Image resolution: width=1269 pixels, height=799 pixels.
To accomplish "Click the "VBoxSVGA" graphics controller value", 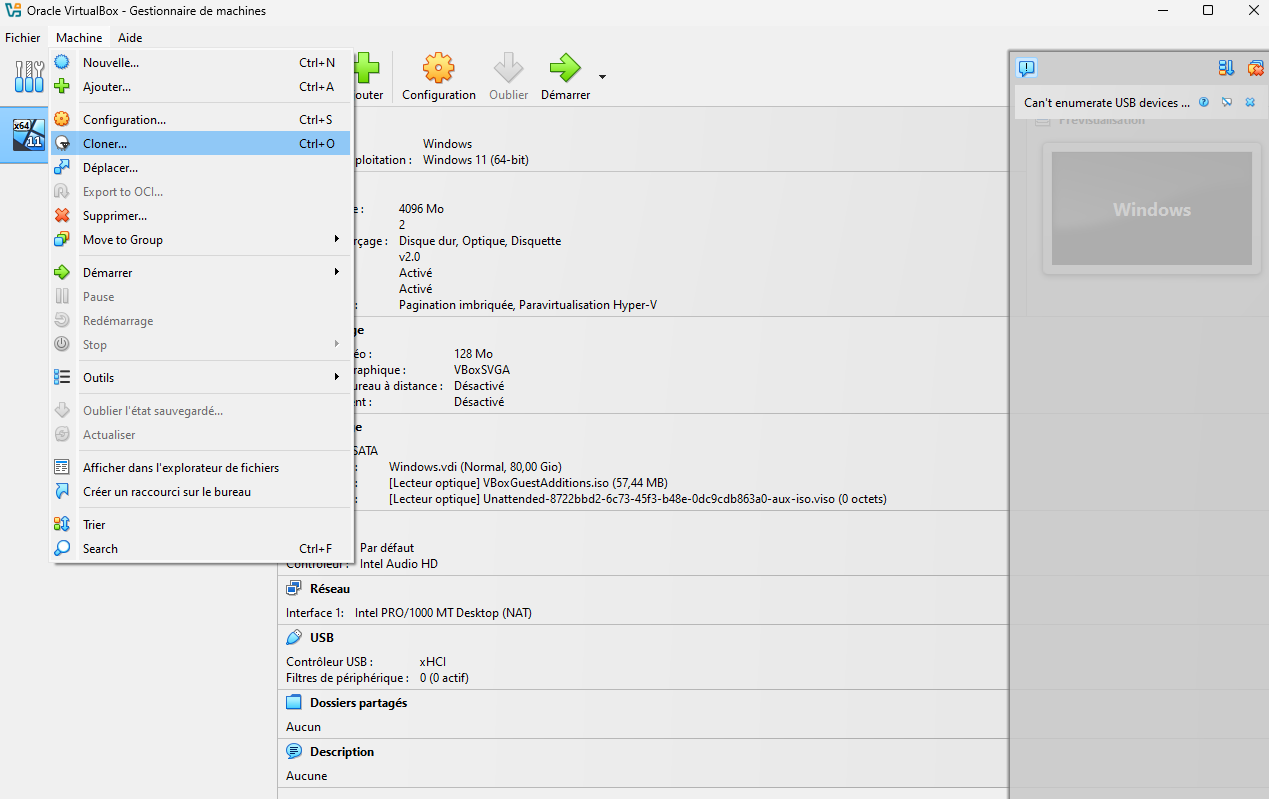I will [x=482, y=370].
